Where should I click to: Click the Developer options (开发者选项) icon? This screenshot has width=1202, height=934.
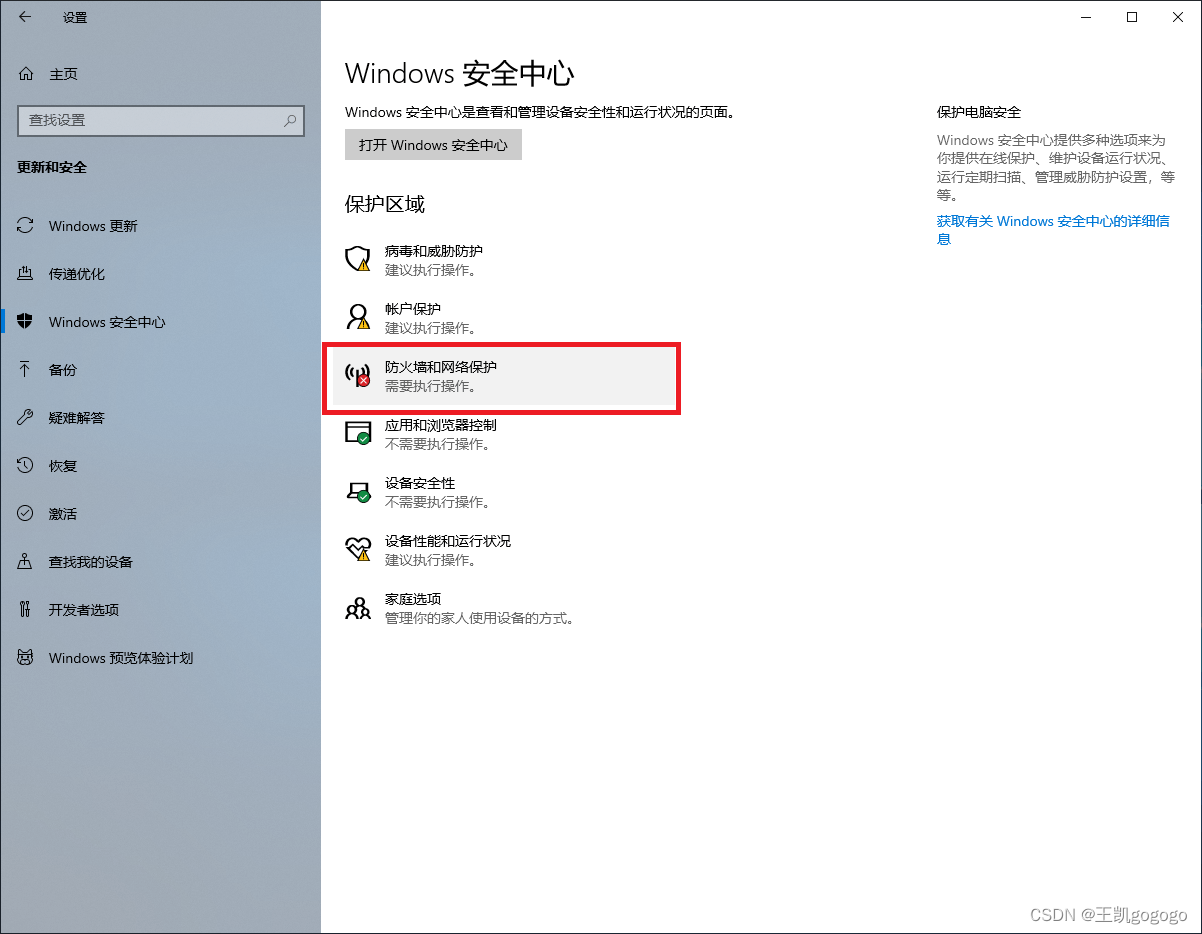coord(26,610)
